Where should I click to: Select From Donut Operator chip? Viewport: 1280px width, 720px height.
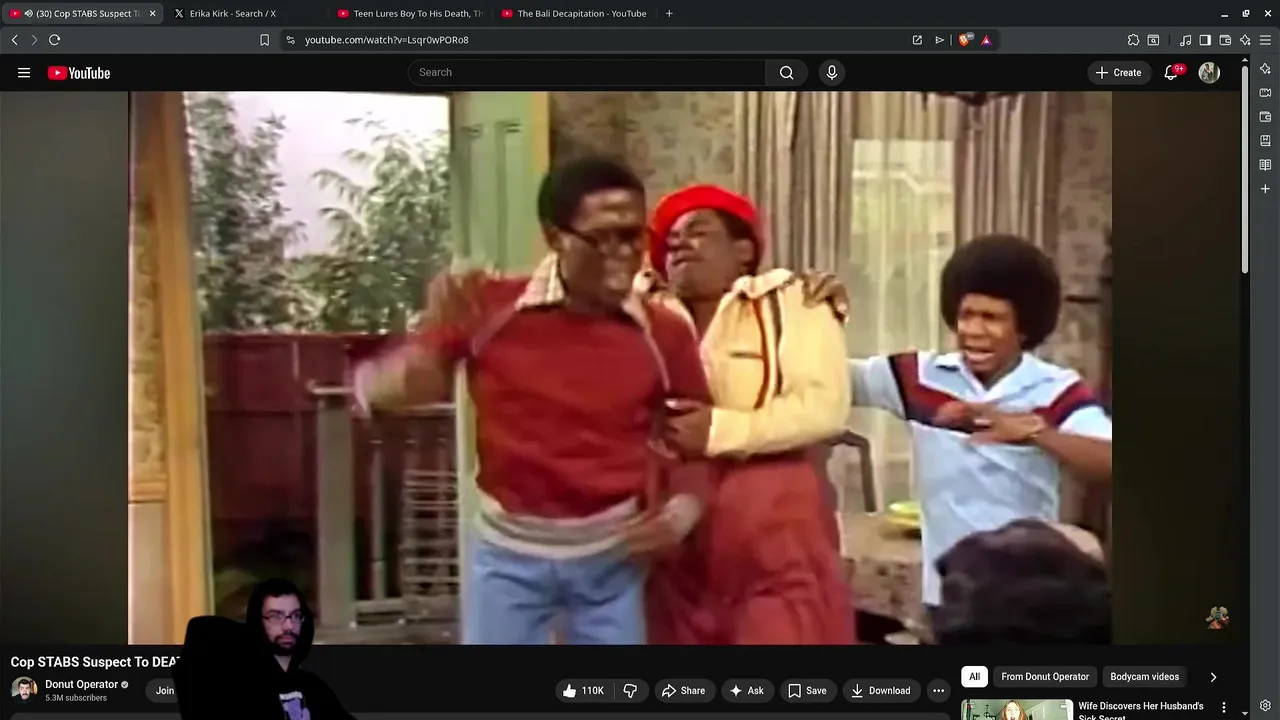[x=1045, y=677]
